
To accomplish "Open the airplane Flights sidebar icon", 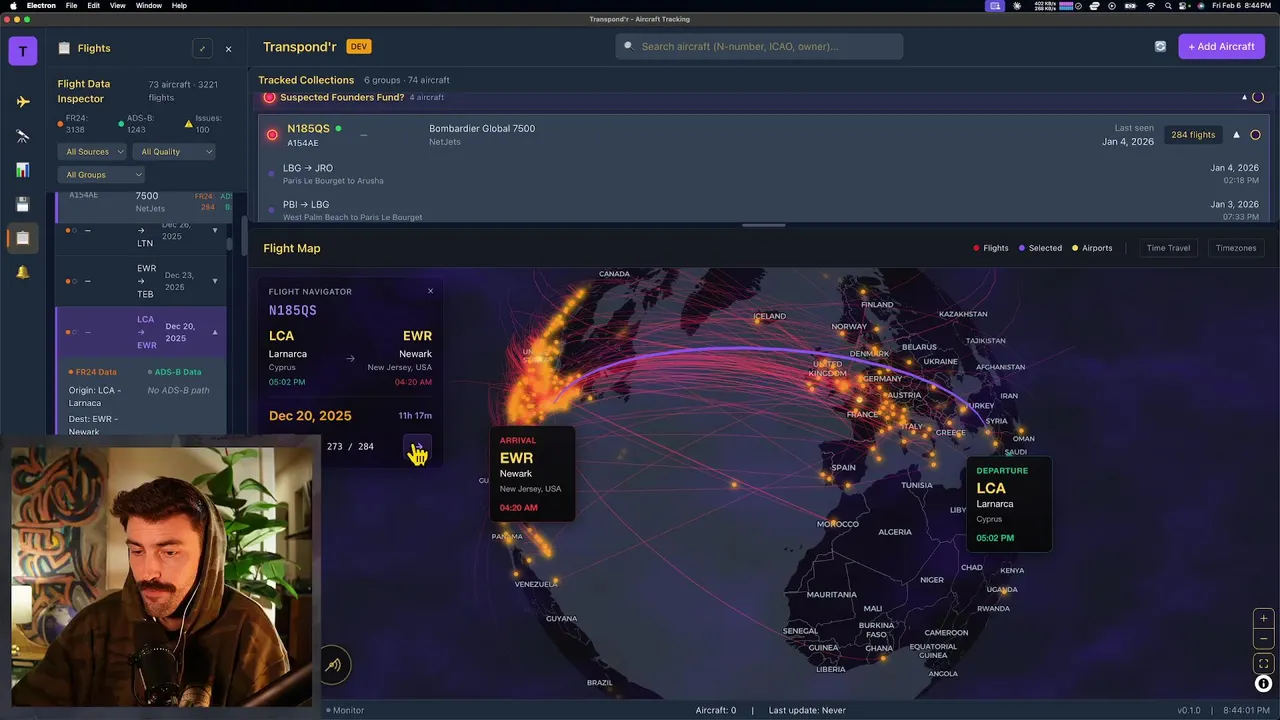I will coord(23,102).
